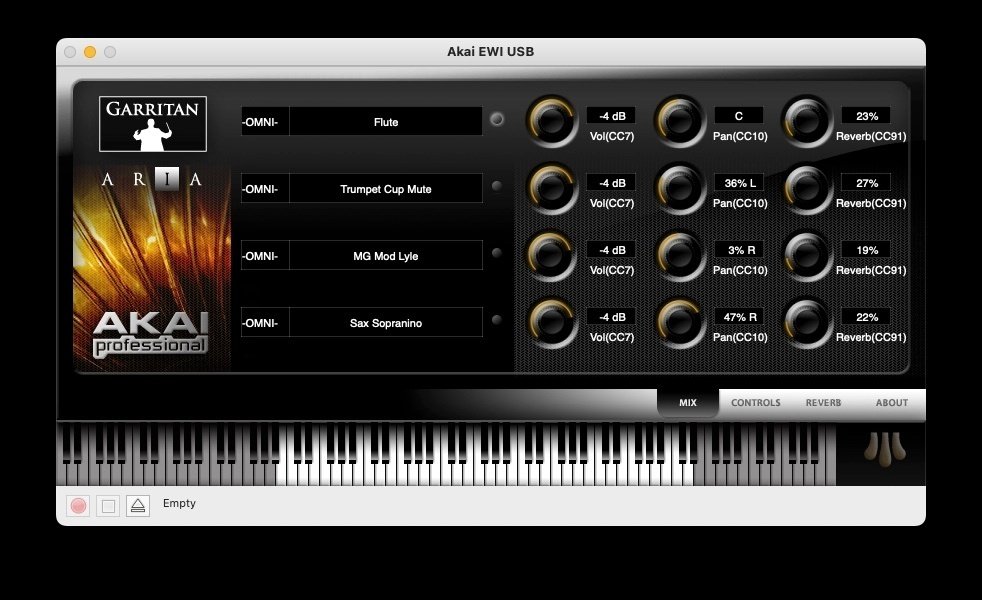The image size is (982, 600).
Task: Toggle the Flute slot indicator light
Action: pos(497,119)
